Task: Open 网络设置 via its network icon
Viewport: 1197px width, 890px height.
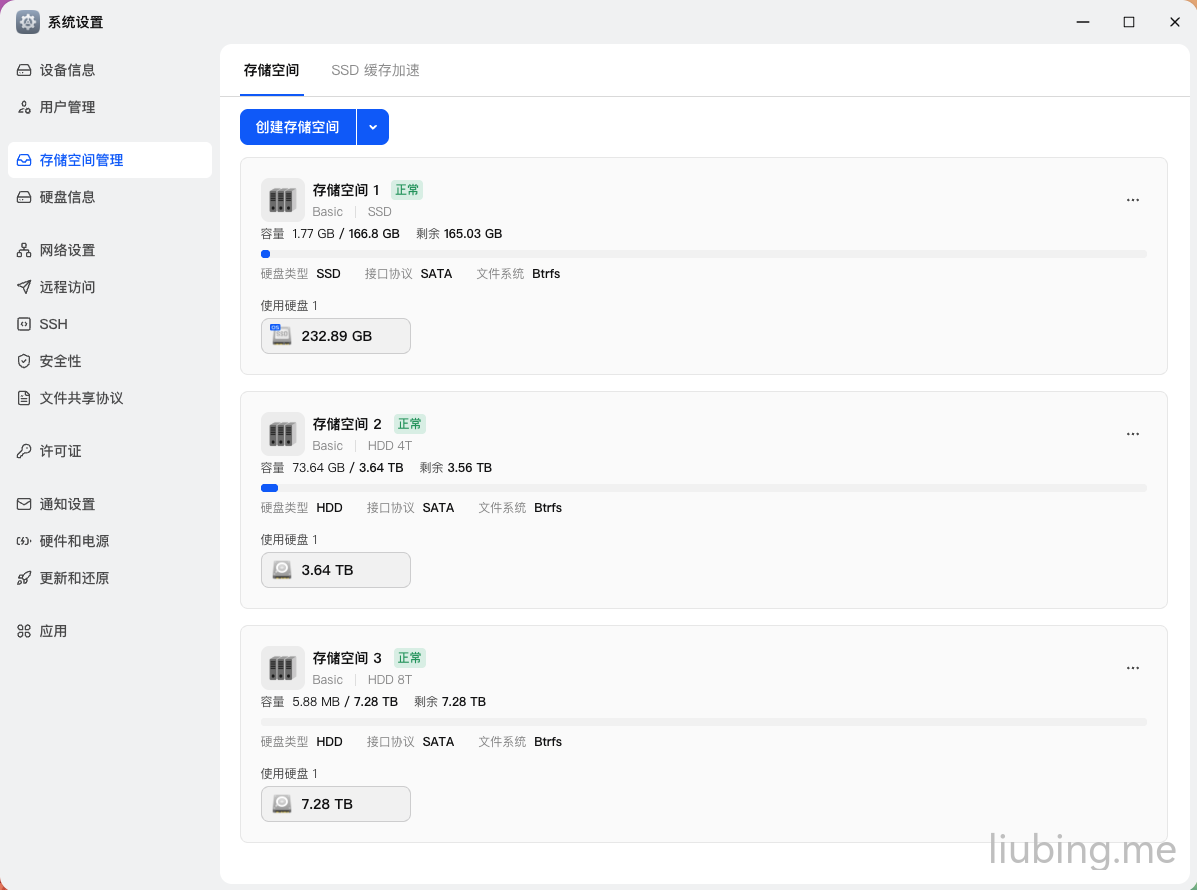Action: coord(24,250)
